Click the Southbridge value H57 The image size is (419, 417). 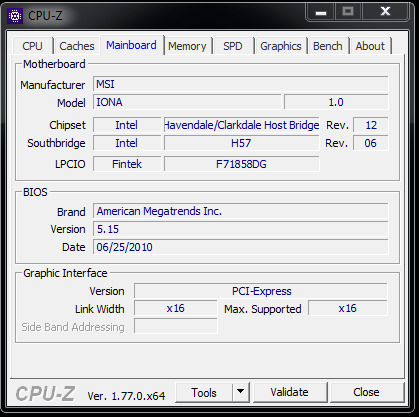[242, 143]
